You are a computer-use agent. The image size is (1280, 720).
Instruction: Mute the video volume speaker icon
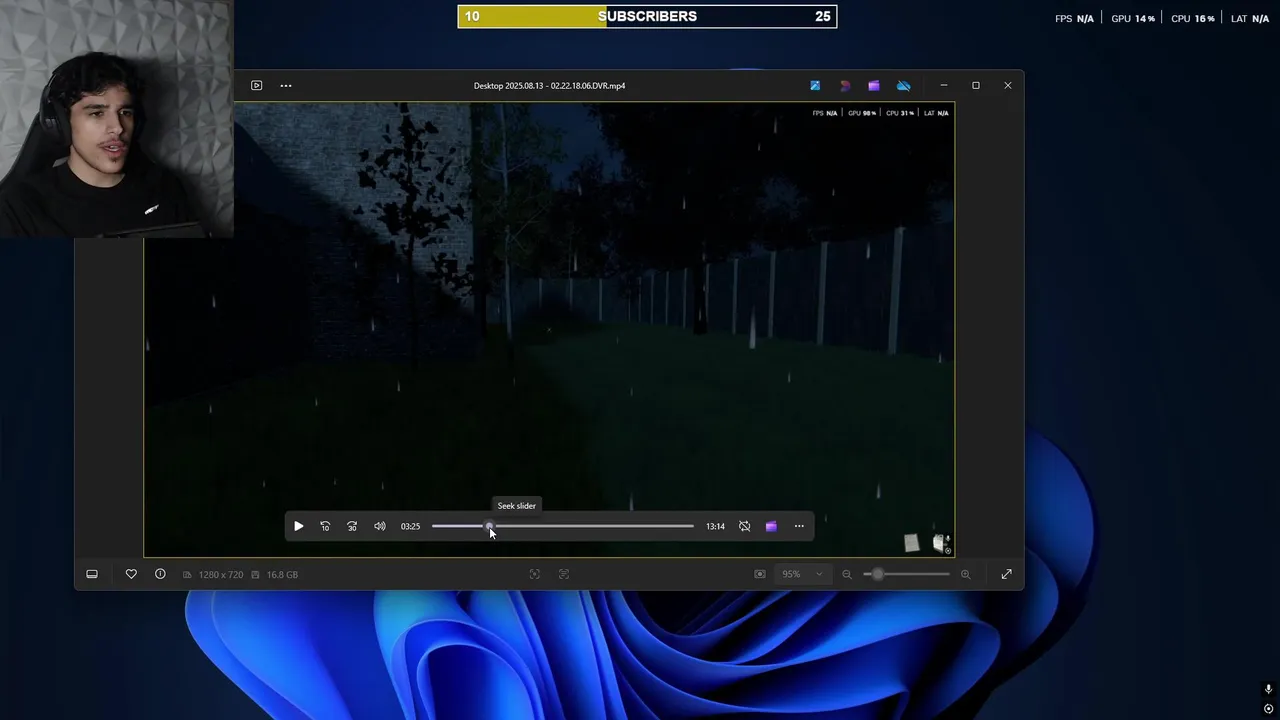pyautogui.click(x=380, y=526)
